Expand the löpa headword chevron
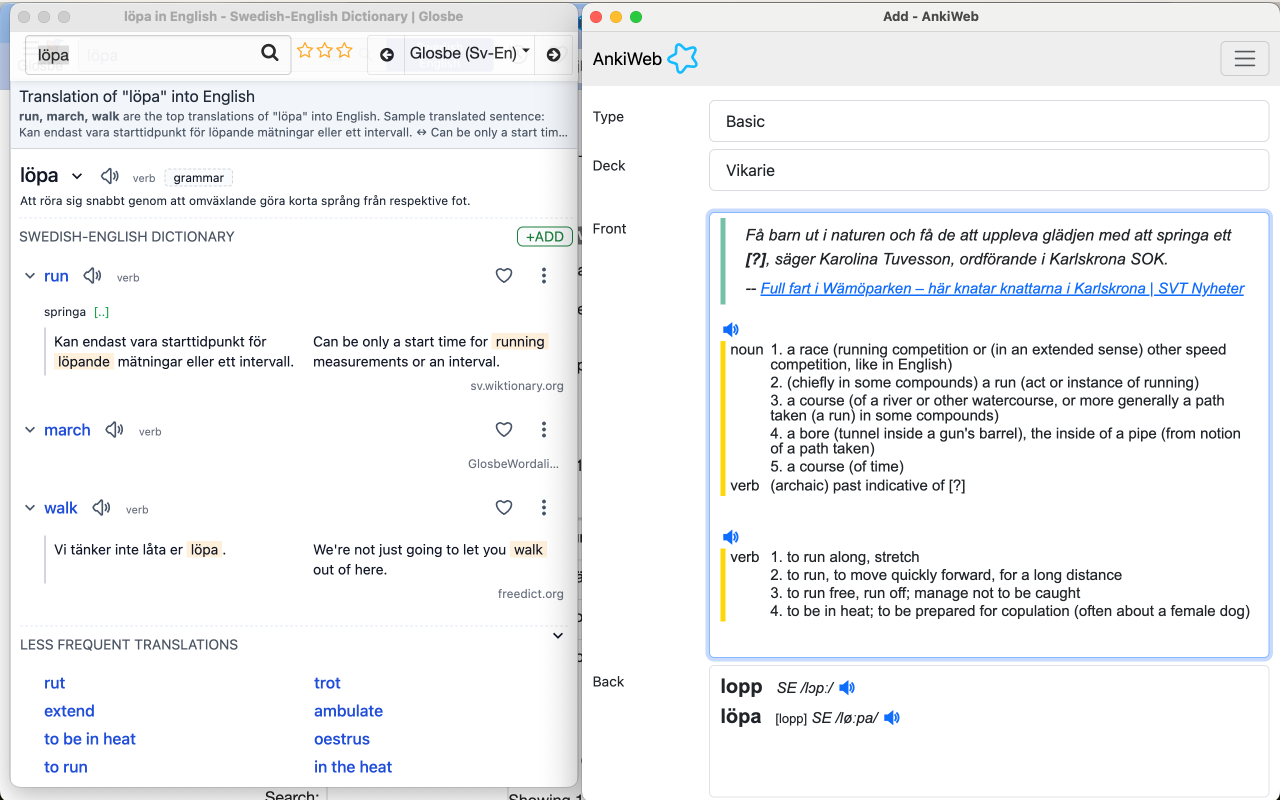Screen dimensions: 1280x800 [x=77, y=177]
